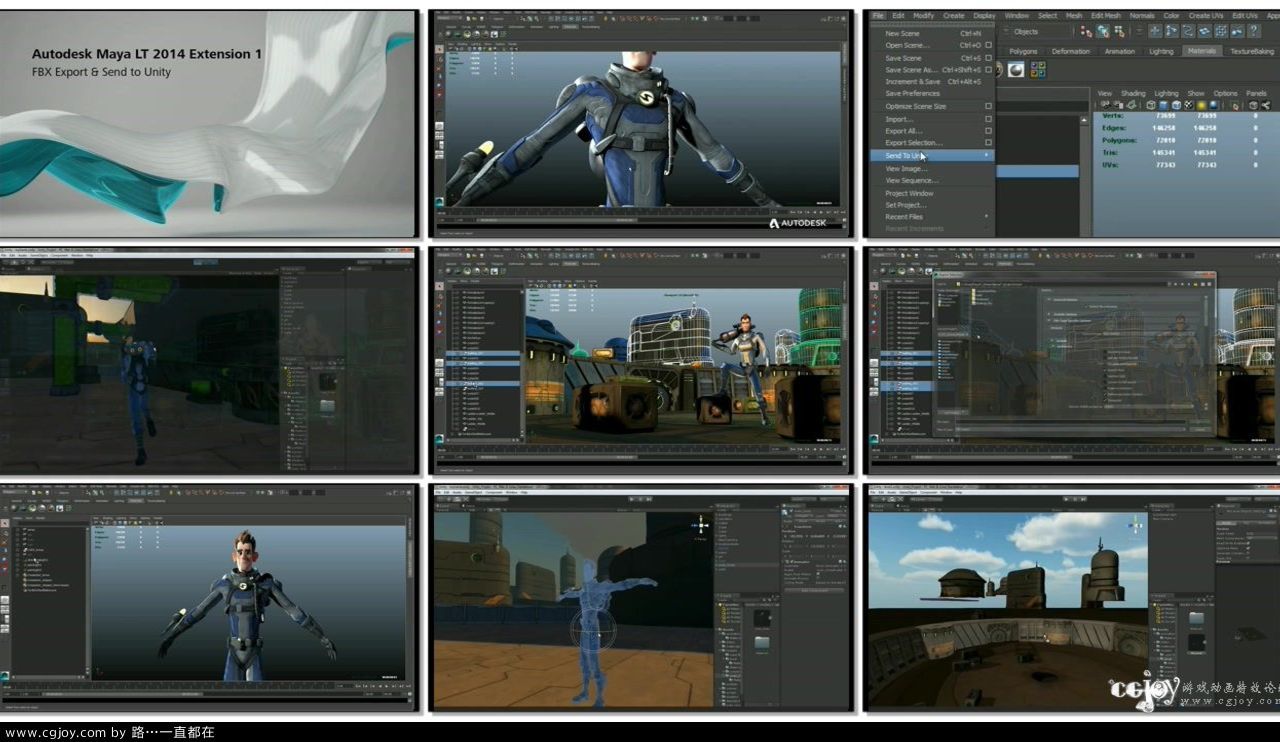Image resolution: width=1280 pixels, height=742 pixels.
Task: Click select by component type icon
Action: (1120, 31)
